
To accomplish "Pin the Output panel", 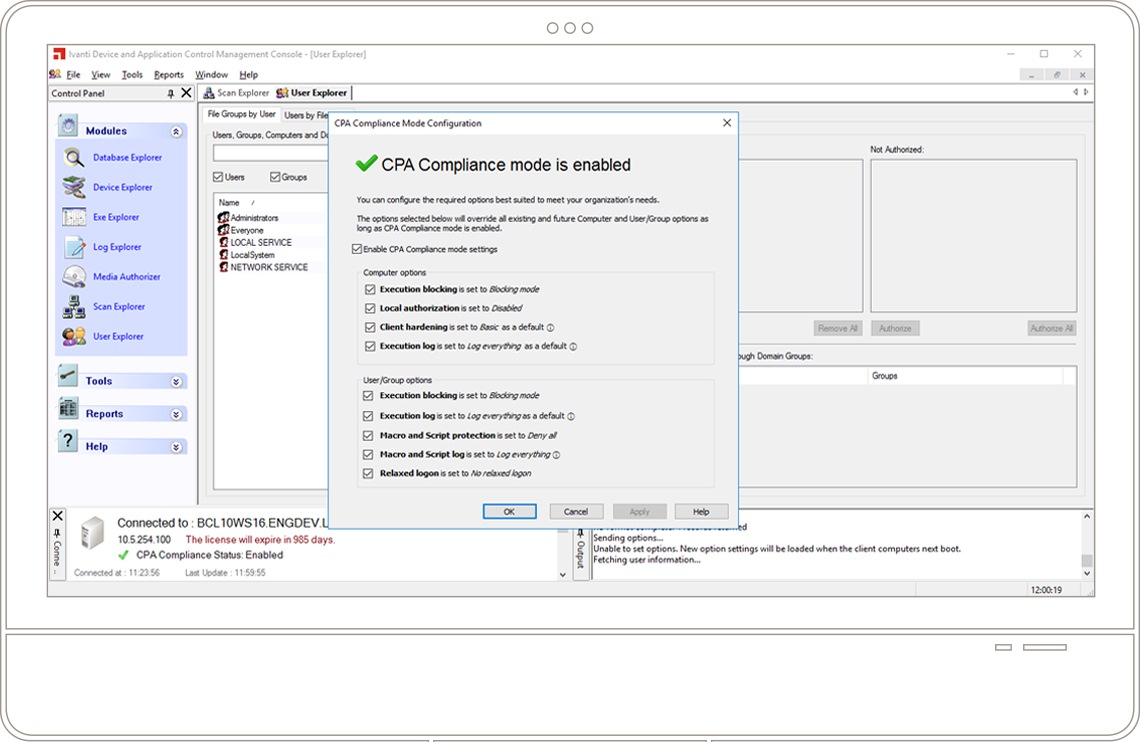I will (x=580, y=534).
